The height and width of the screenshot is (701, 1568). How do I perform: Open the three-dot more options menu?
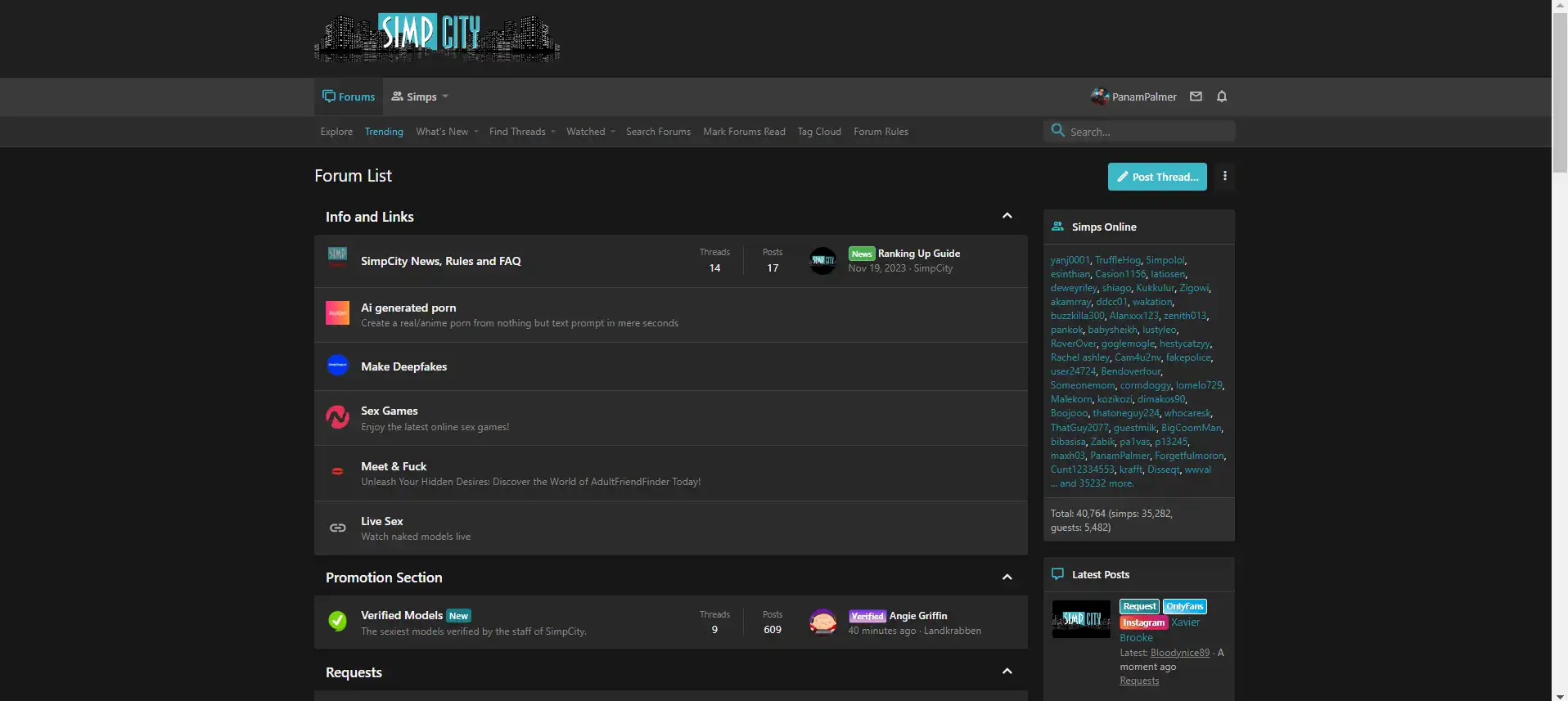(x=1224, y=176)
